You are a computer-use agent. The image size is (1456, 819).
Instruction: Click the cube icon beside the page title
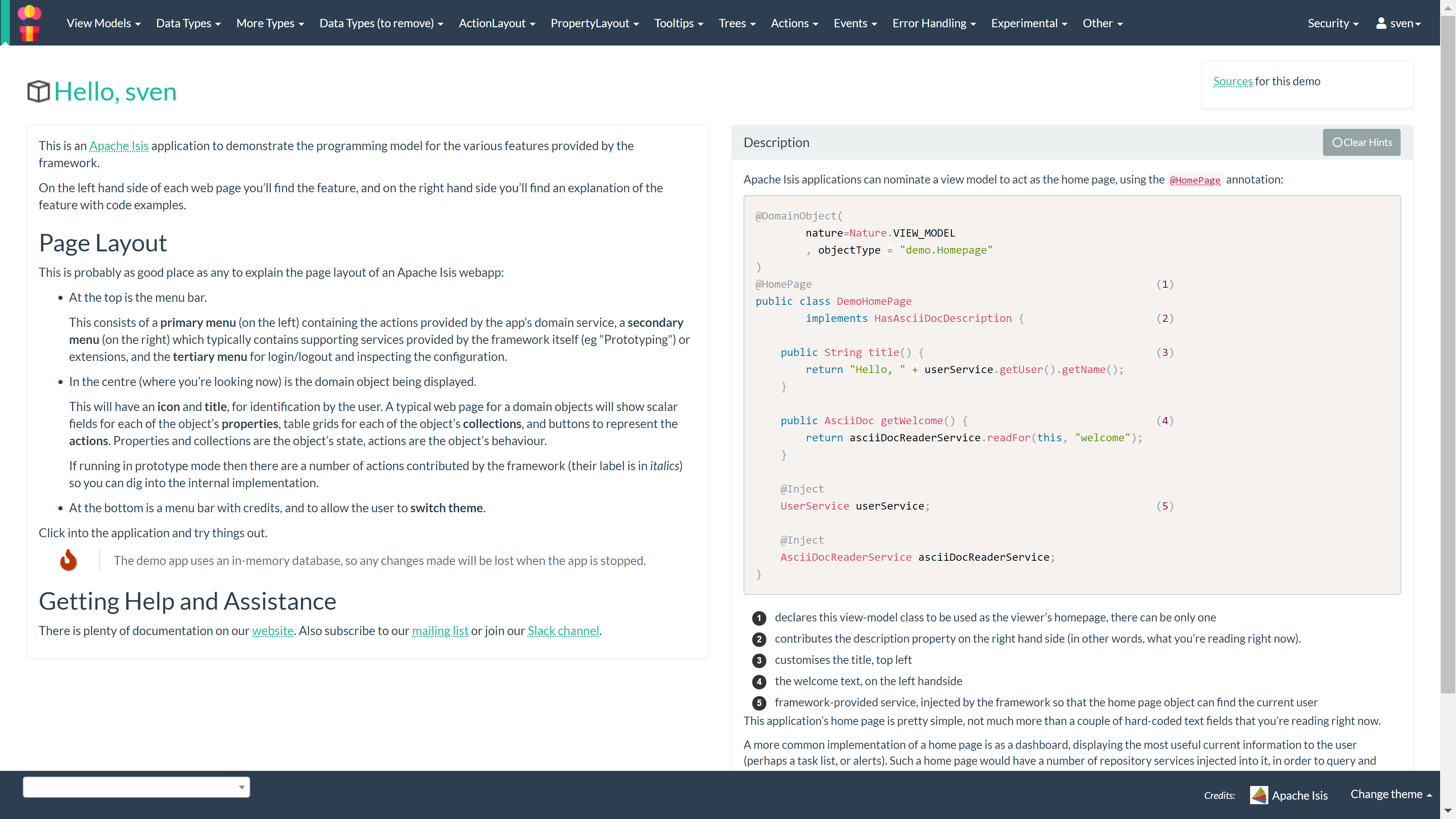tap(38, 91)
